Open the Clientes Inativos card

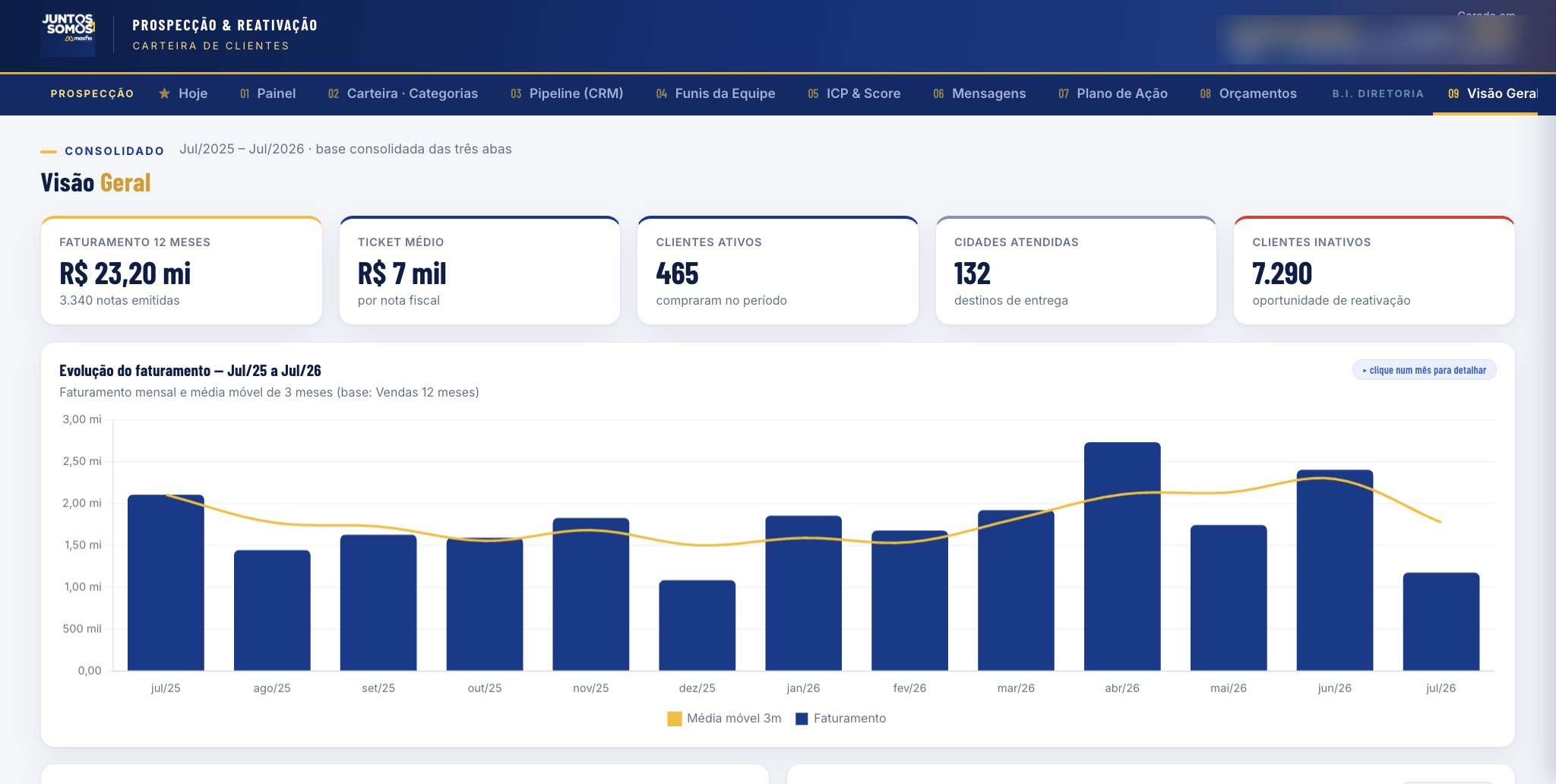tap(1374, 270)
